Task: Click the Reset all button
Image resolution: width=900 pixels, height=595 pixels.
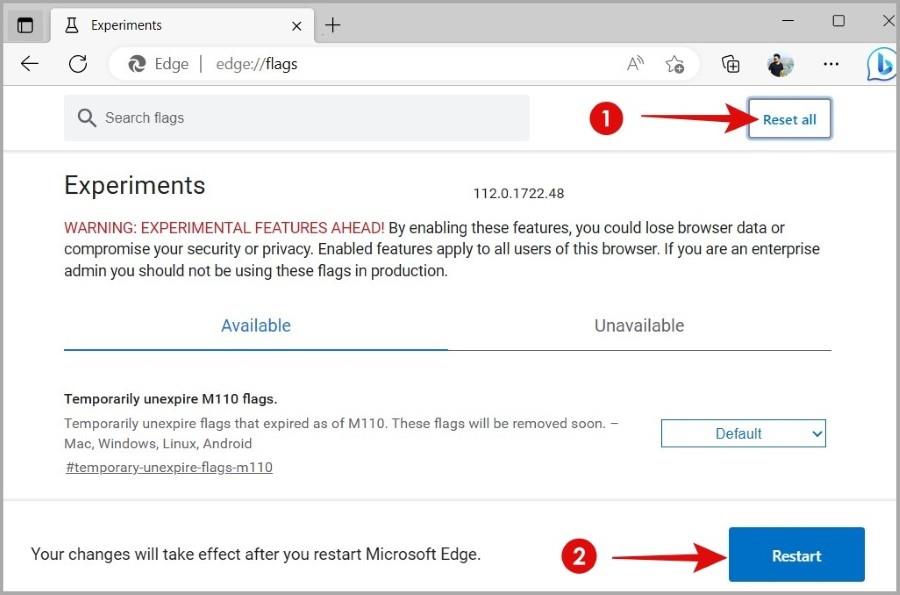Action: point(789,119)
